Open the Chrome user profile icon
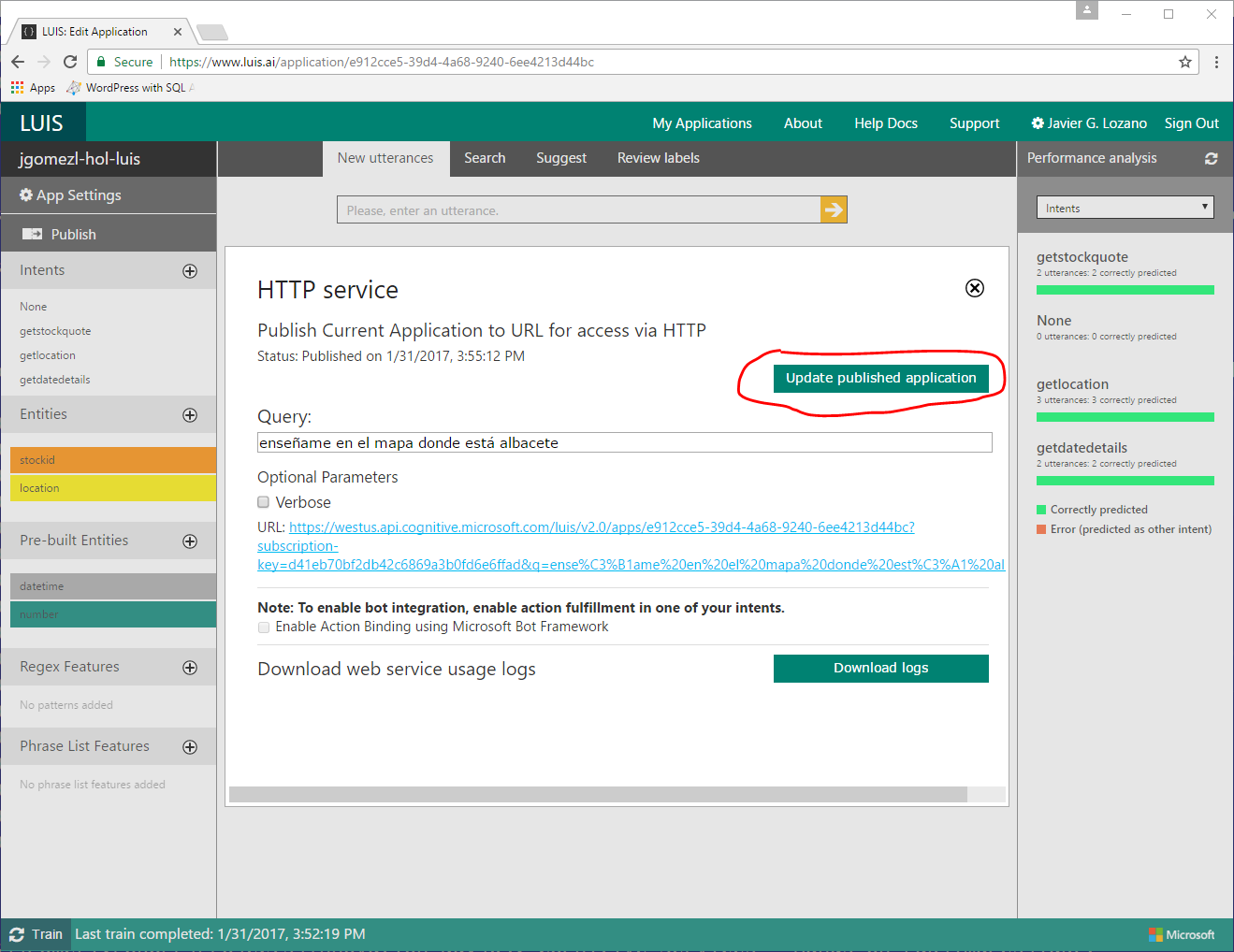Image resolution: width=1234 pixels, height=952 pixels. (1086, 10)
